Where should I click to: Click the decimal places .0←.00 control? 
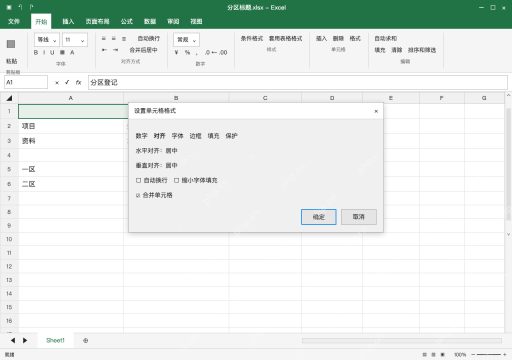(216, 52)
